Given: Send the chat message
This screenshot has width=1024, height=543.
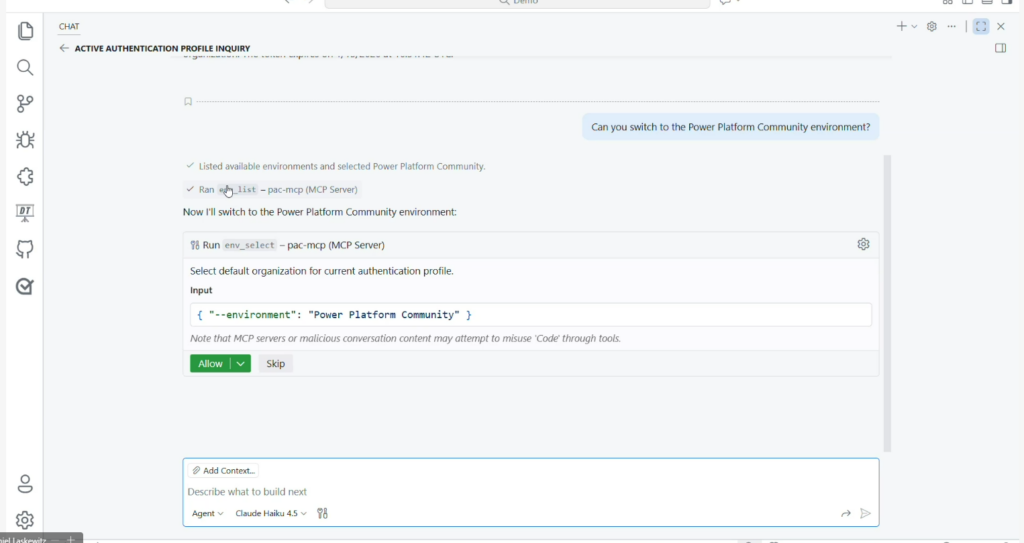Looking at the screenshot, I should tap(865, 514).
